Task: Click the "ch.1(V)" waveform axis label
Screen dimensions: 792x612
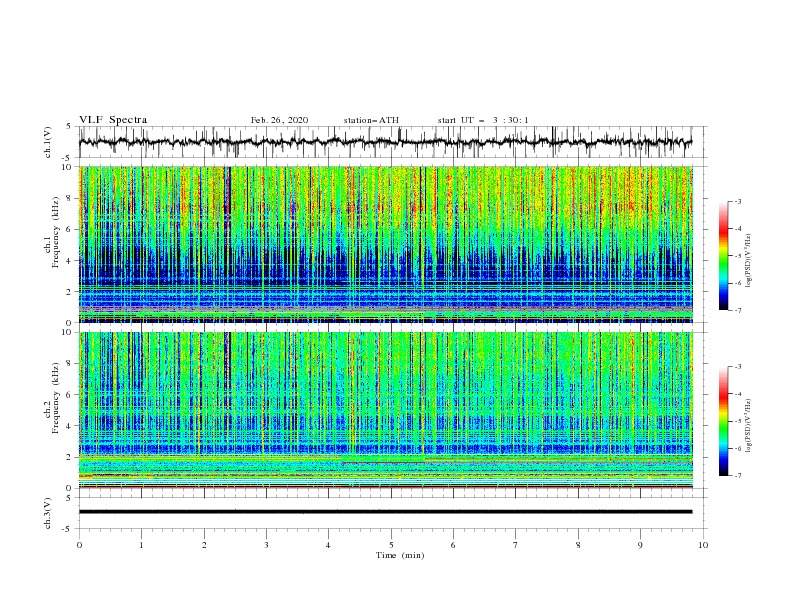Action: [x=48, y=142]
